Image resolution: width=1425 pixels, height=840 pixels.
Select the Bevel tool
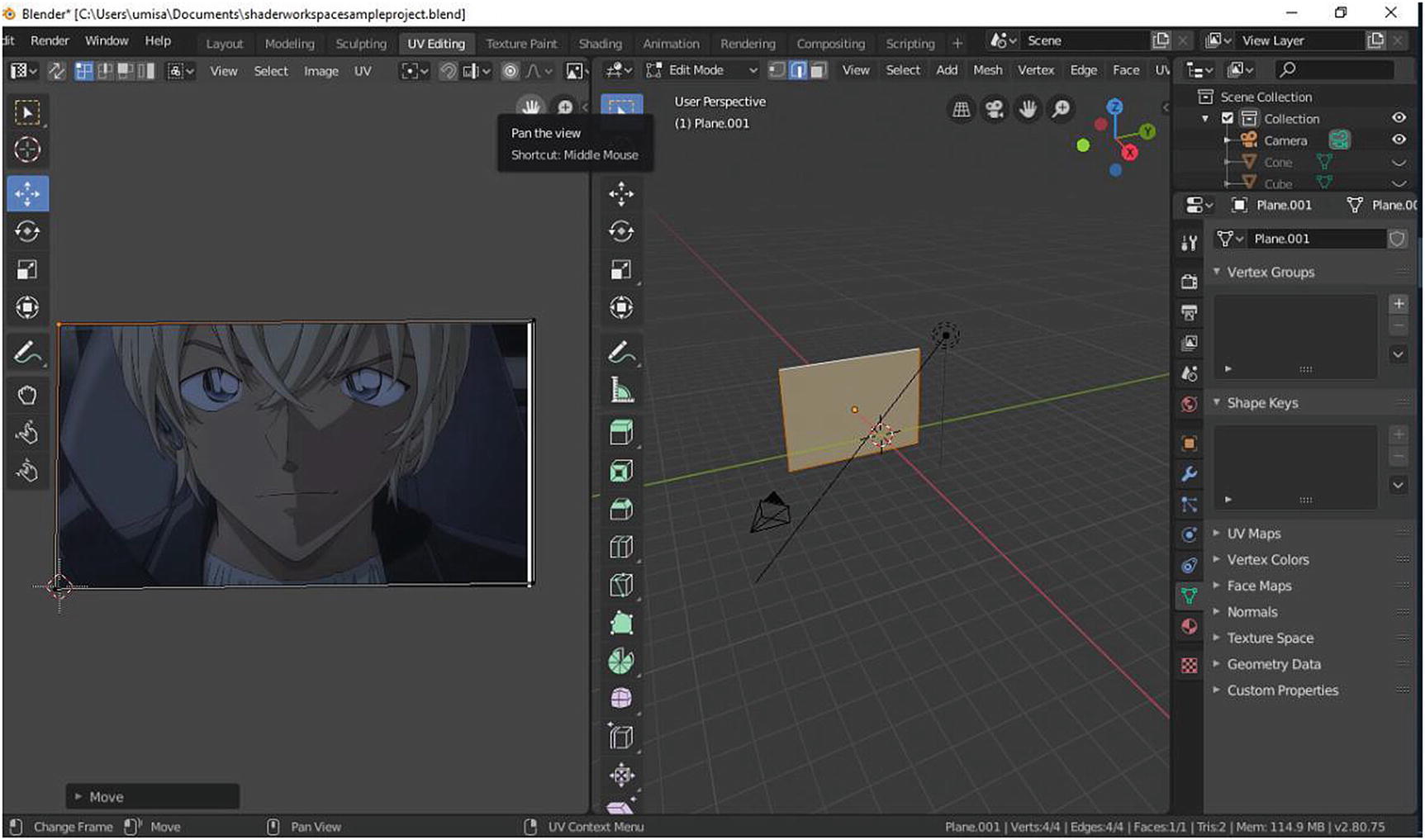(x=621, y=510)
